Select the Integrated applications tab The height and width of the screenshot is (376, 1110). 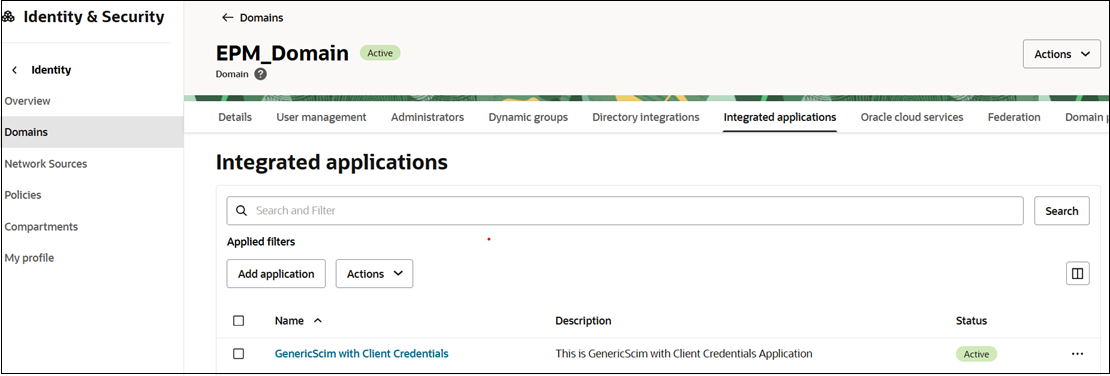coord(780,118)
